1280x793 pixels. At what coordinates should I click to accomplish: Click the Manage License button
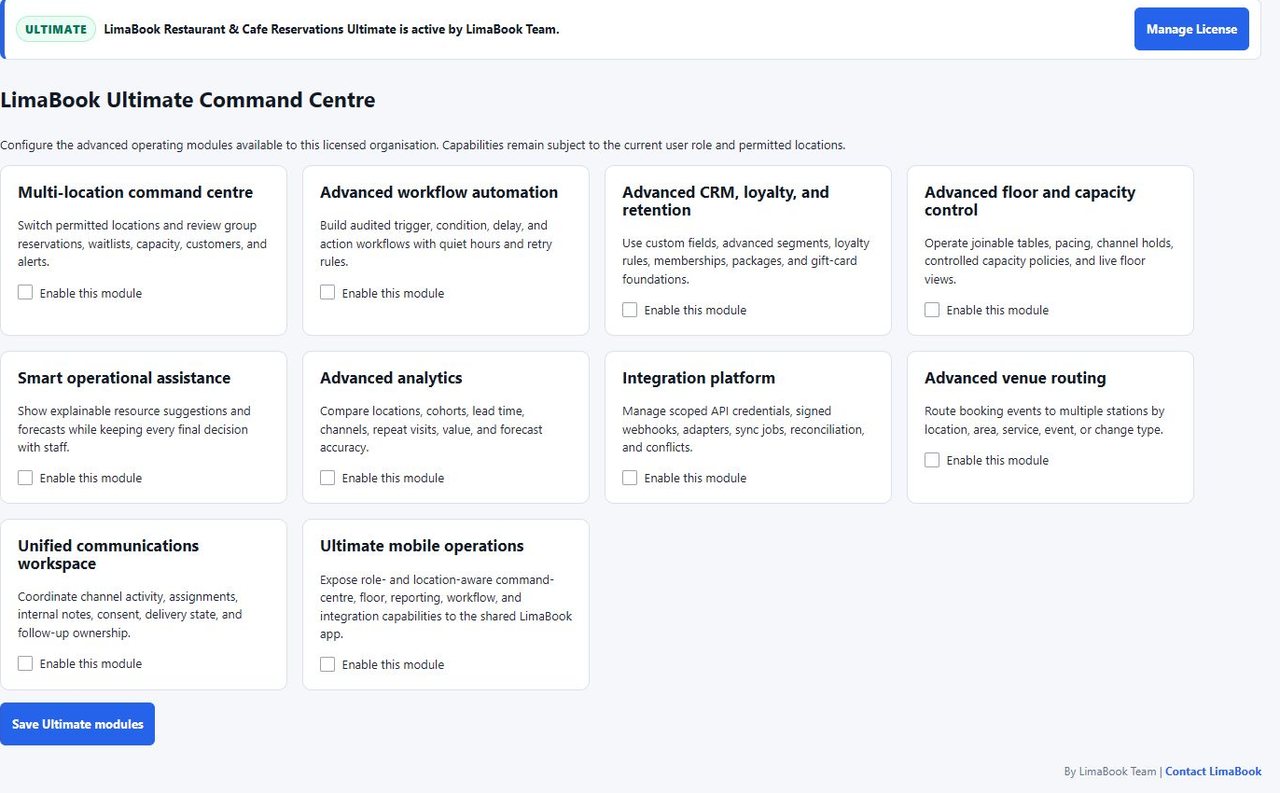coord(1191,29)
